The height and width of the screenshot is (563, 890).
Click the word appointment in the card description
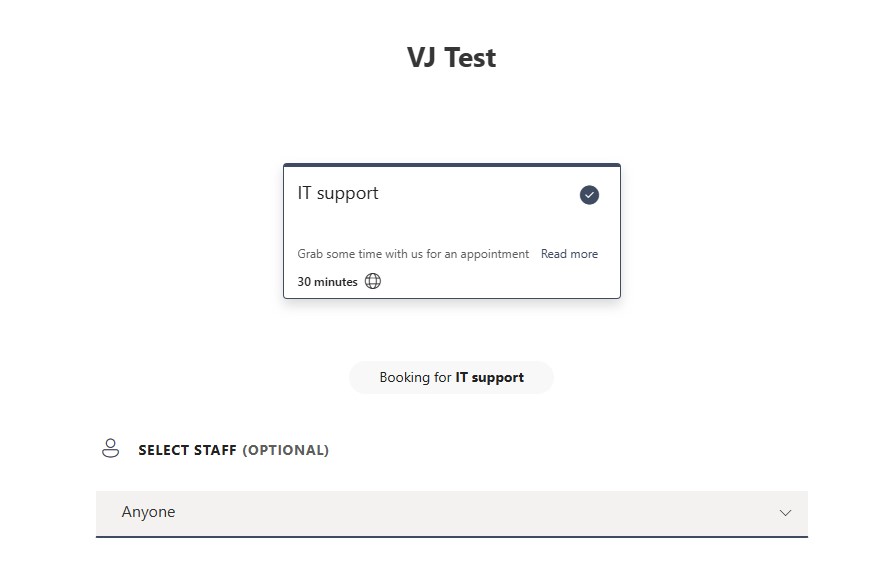494,254
